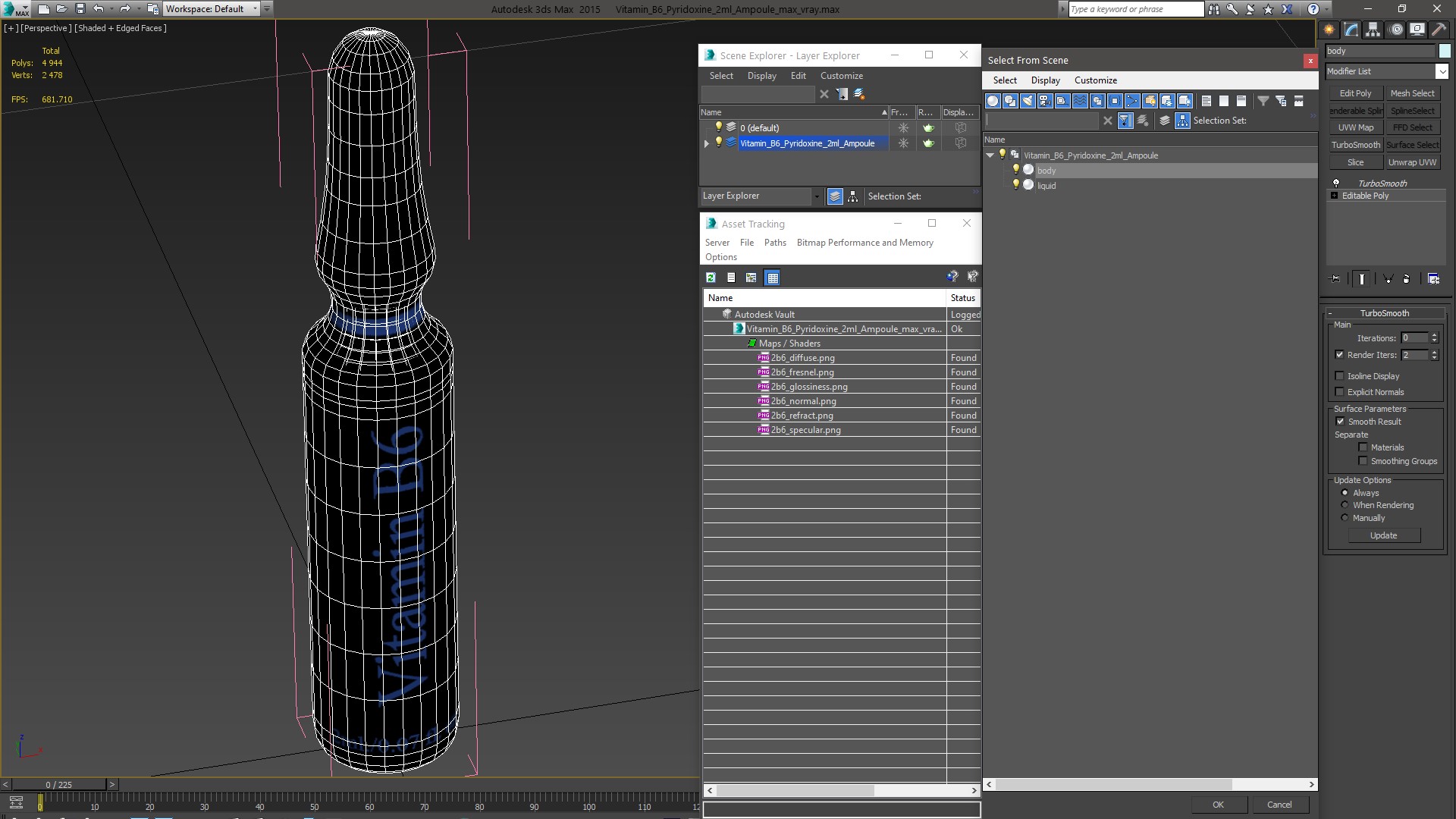1456x819 pixels.
Task: Toggle Display Bone Objects filter icon
Action: pos(1132,101)
